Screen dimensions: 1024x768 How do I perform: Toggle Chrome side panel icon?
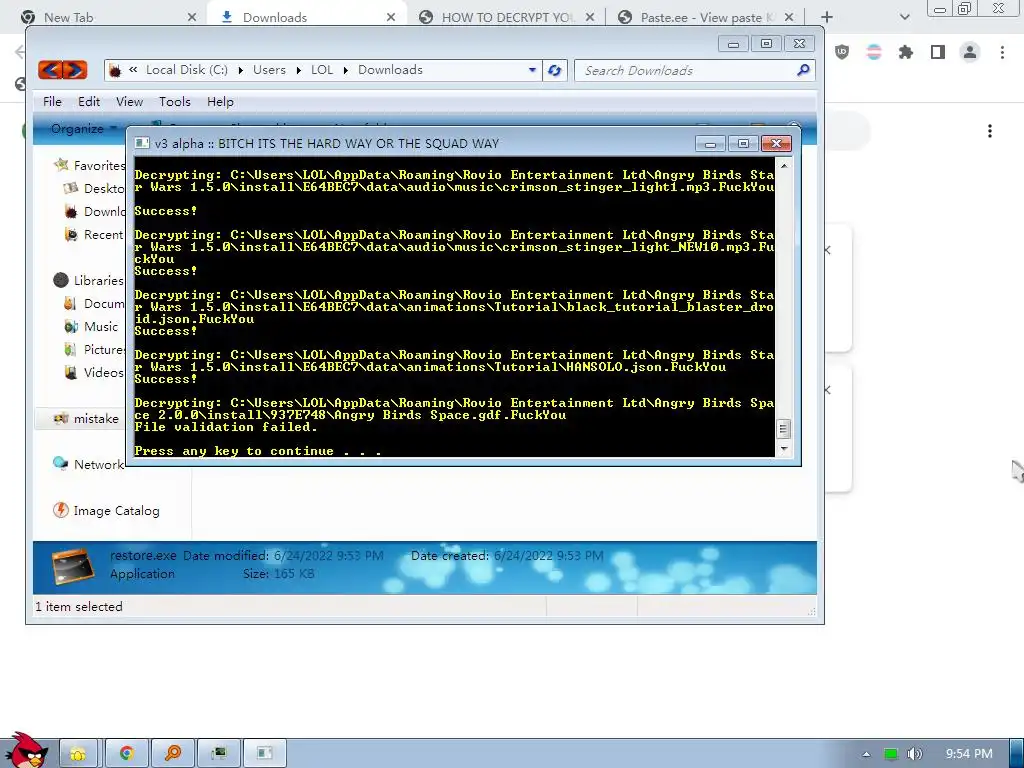click(x=938, y=52)
